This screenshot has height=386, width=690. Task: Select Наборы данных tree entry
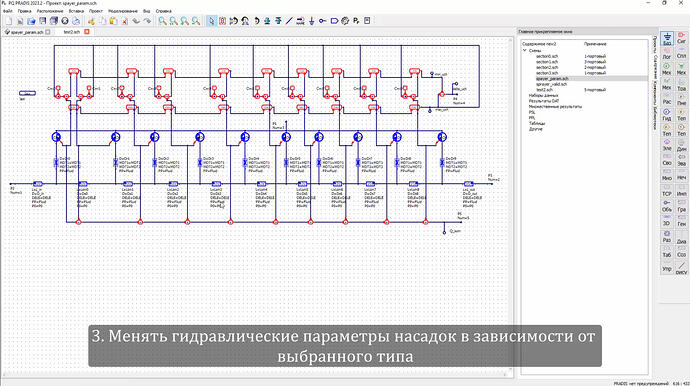543,96
